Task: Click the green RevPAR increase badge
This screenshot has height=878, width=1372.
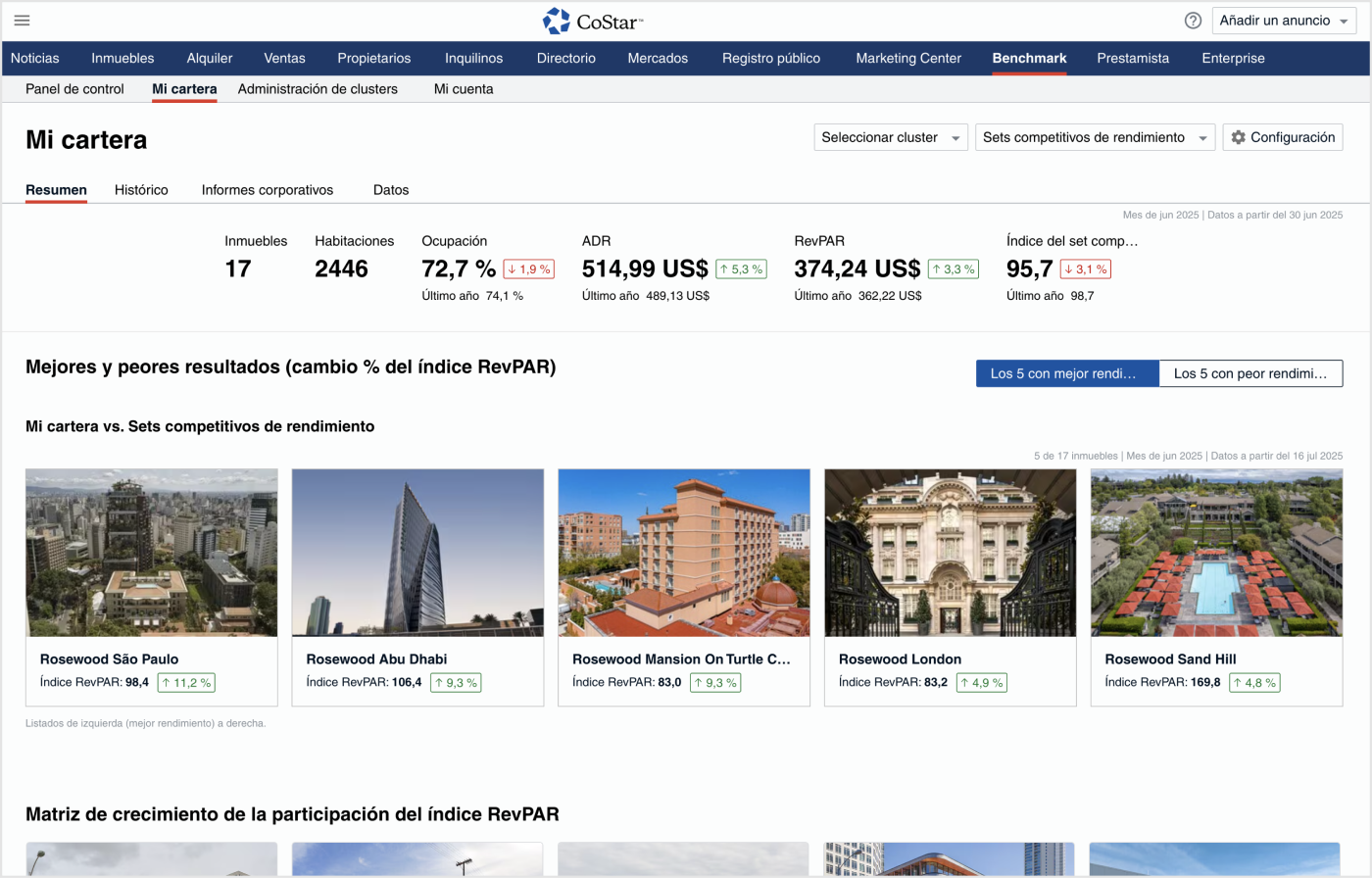Action: point(953,268)
